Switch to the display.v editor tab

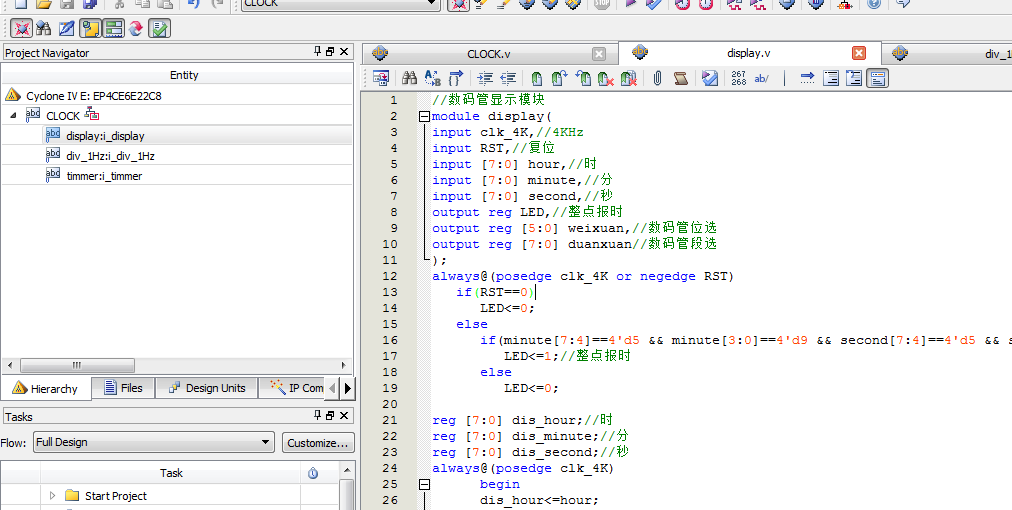point(750,53)
